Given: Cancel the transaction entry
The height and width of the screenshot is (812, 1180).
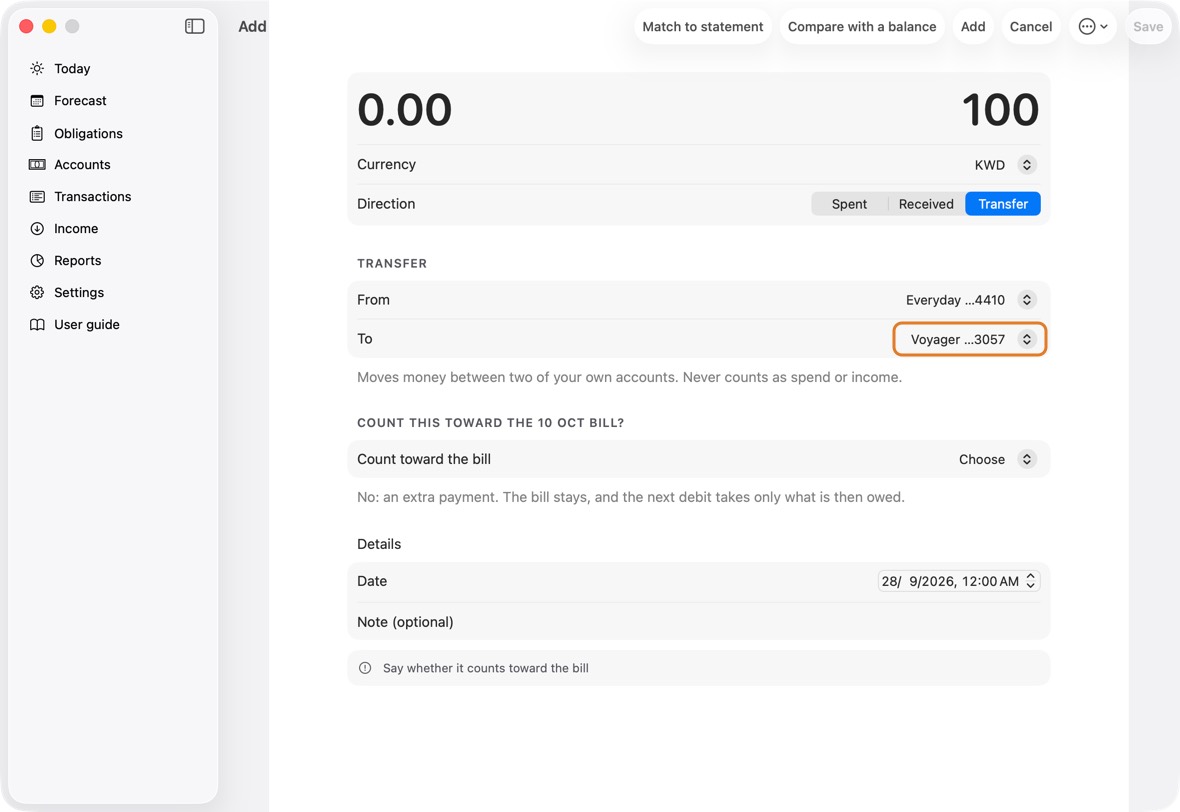Looking at the screenshot, I should [x=1030, y=26].
